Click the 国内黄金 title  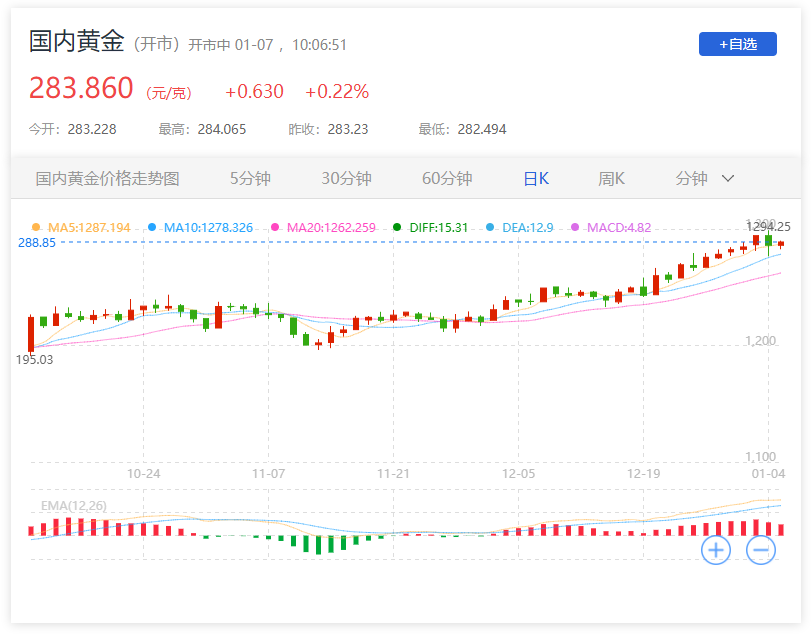(x=76, y=42)
